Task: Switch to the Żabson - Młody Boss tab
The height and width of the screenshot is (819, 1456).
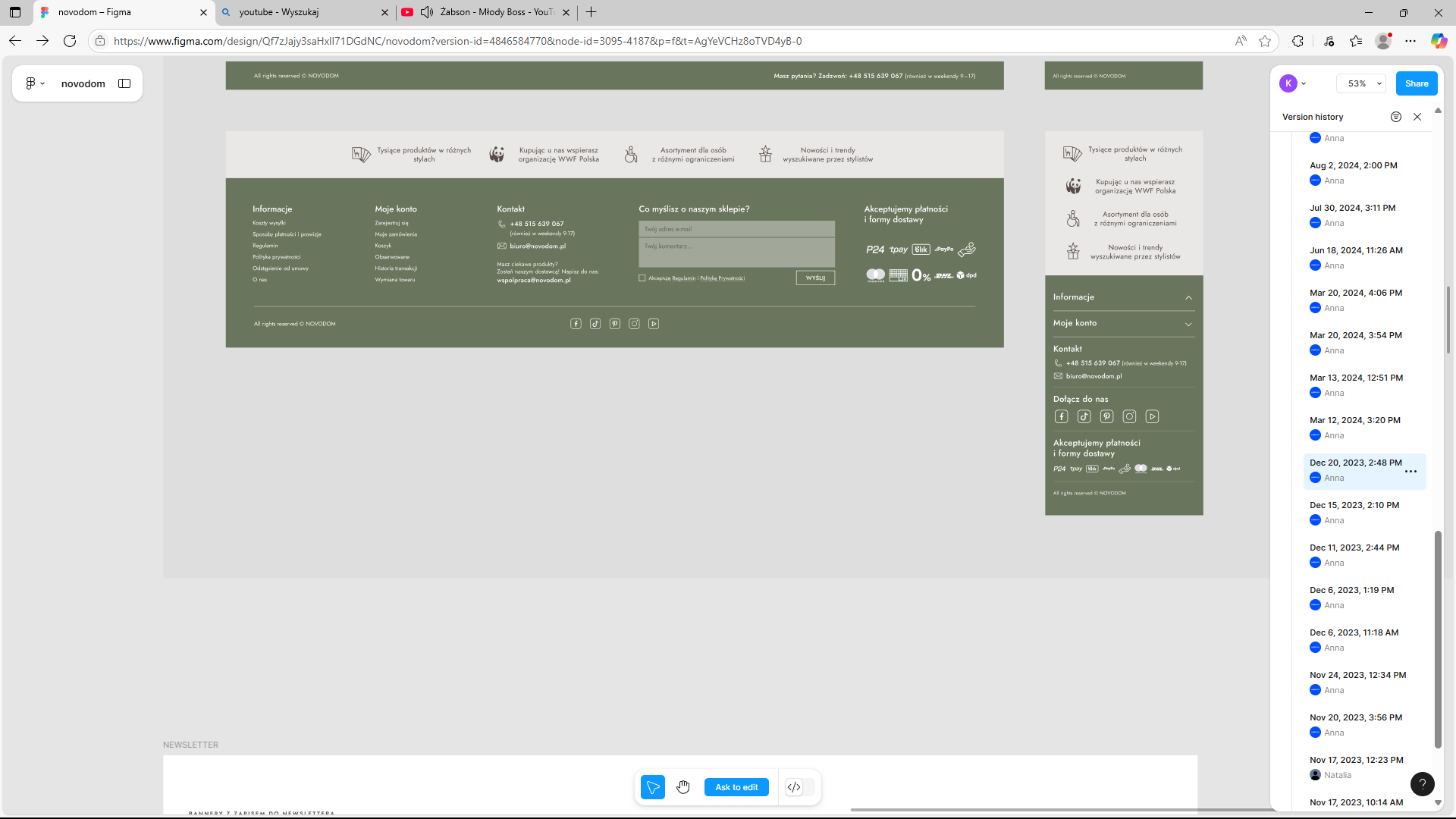Action: [497, 12]
